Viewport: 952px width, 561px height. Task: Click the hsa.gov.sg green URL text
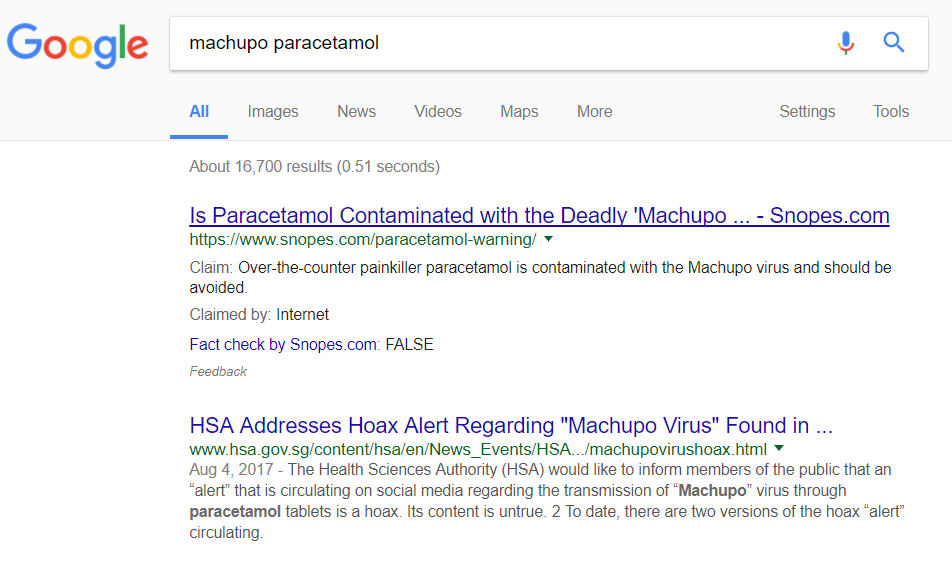point(478,449)
